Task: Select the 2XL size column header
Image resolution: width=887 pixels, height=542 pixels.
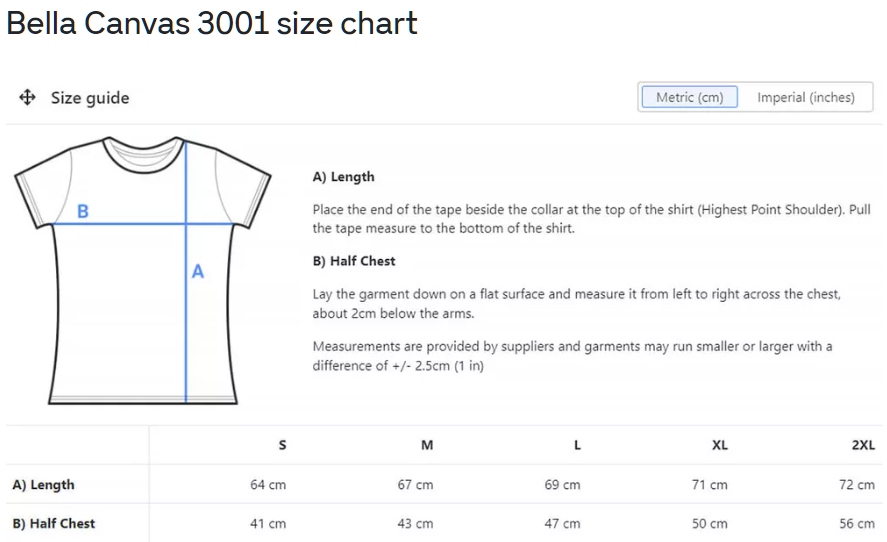Action: (863, 445)
